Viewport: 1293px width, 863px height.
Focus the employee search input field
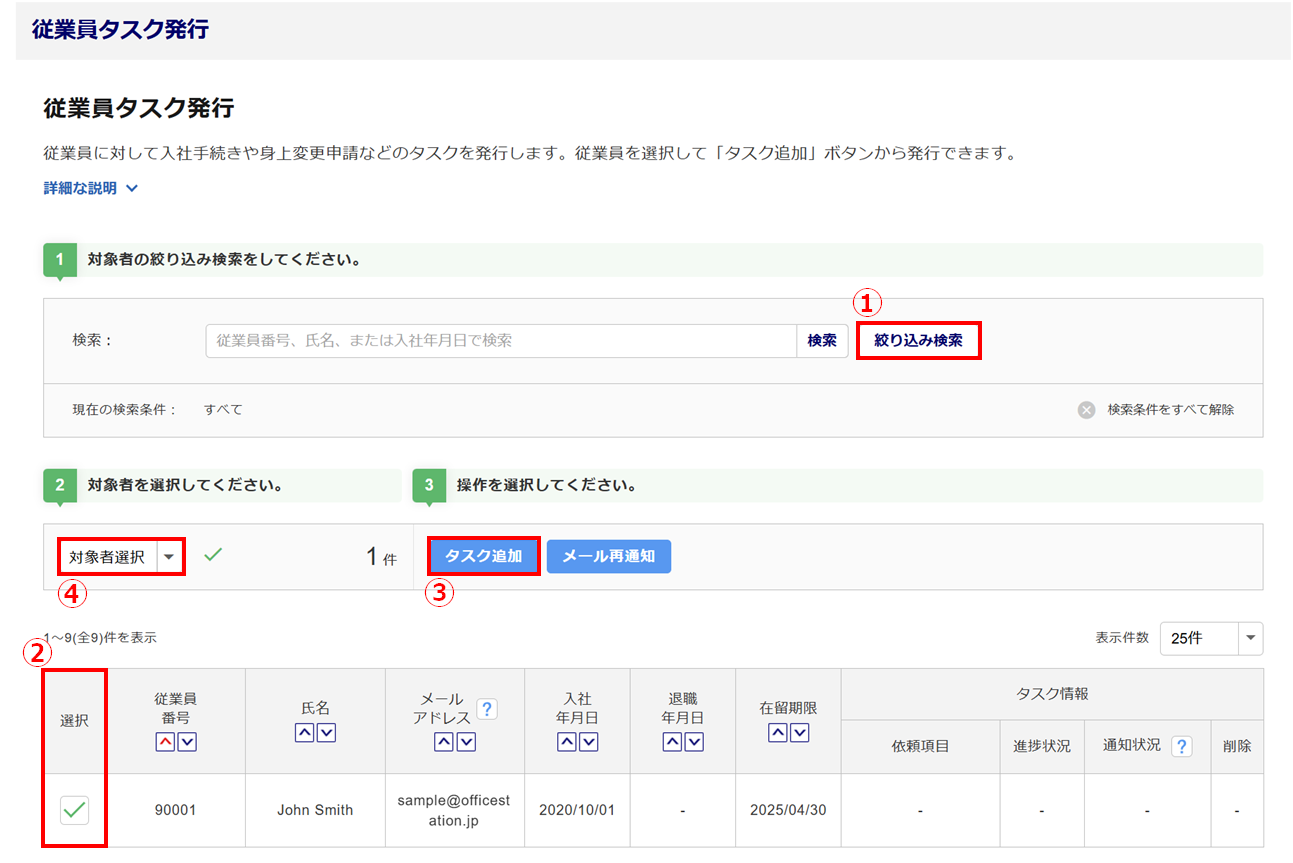pyautogui.click(x=500, y=341)
